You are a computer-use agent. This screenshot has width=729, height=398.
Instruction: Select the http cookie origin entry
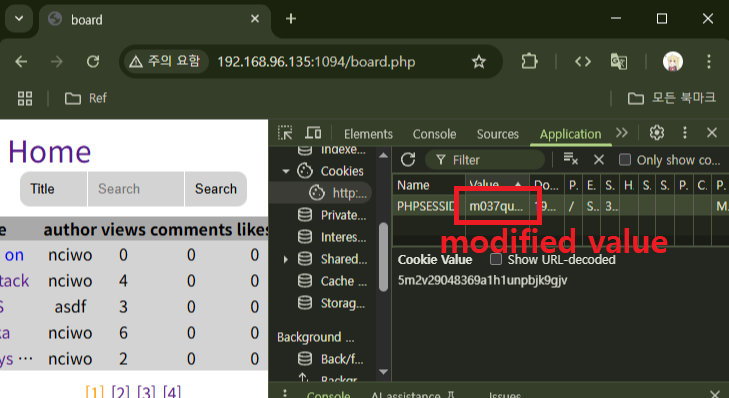[350, 193]
